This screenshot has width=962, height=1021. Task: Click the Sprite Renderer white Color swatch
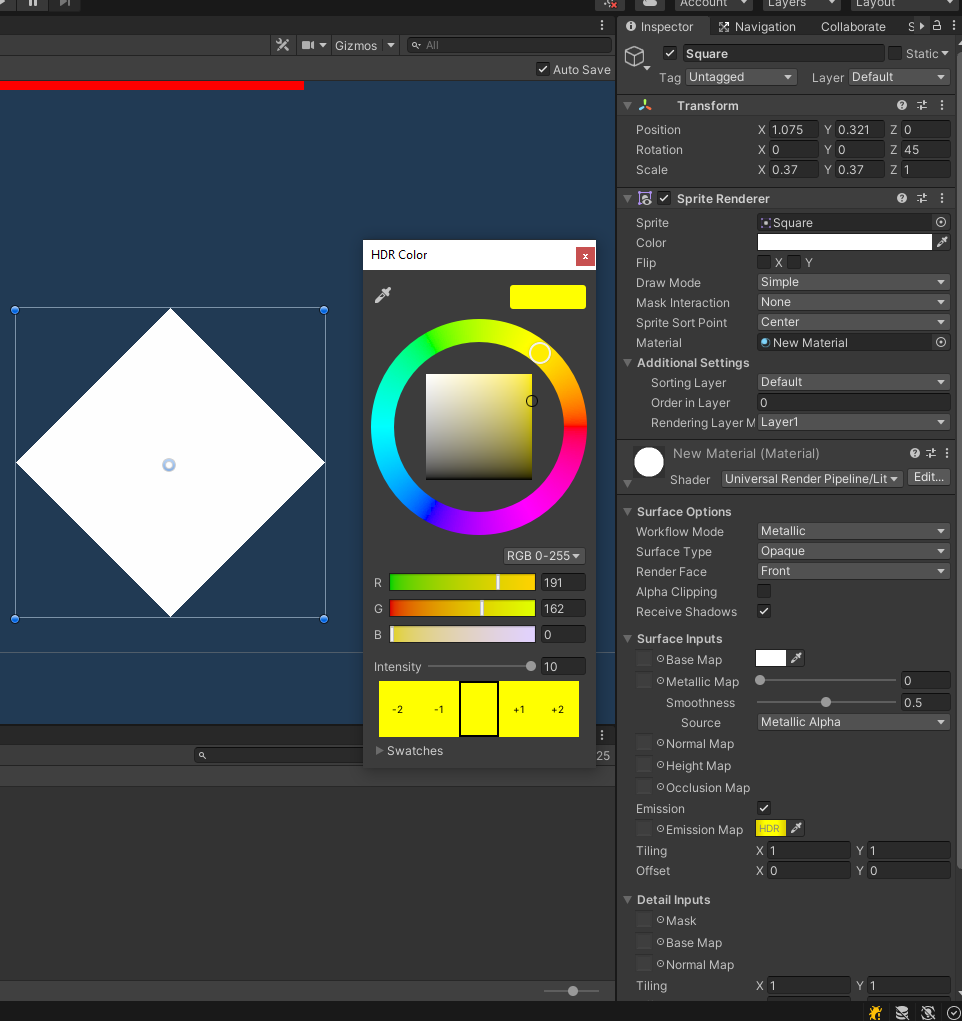click(844, 242)
